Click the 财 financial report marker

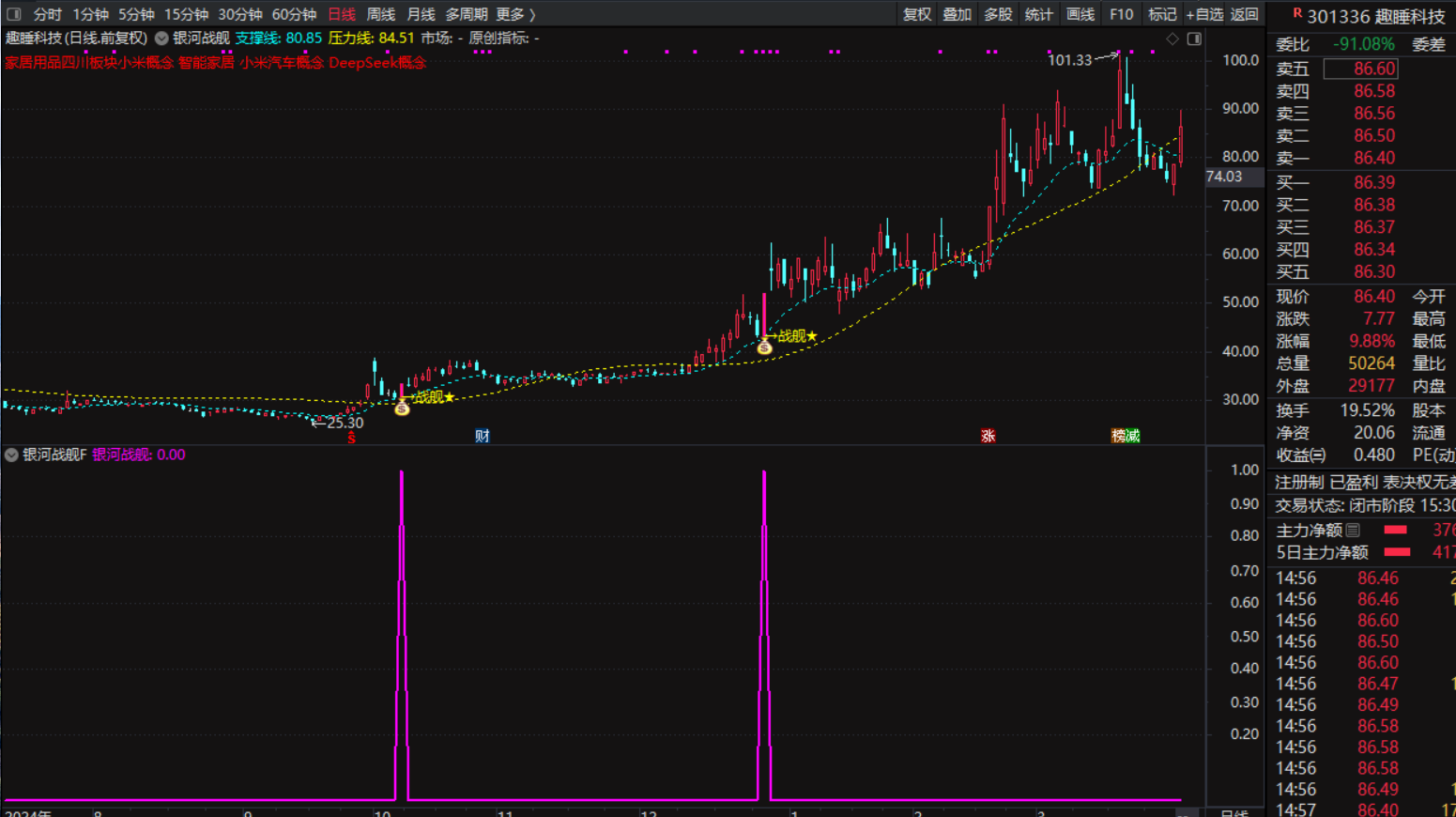(482, 436)
